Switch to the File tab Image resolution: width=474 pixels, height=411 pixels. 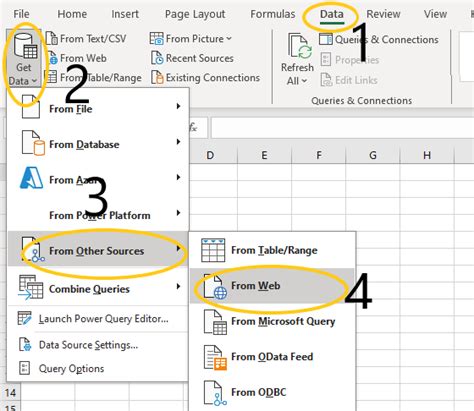(x=21, y=14)
